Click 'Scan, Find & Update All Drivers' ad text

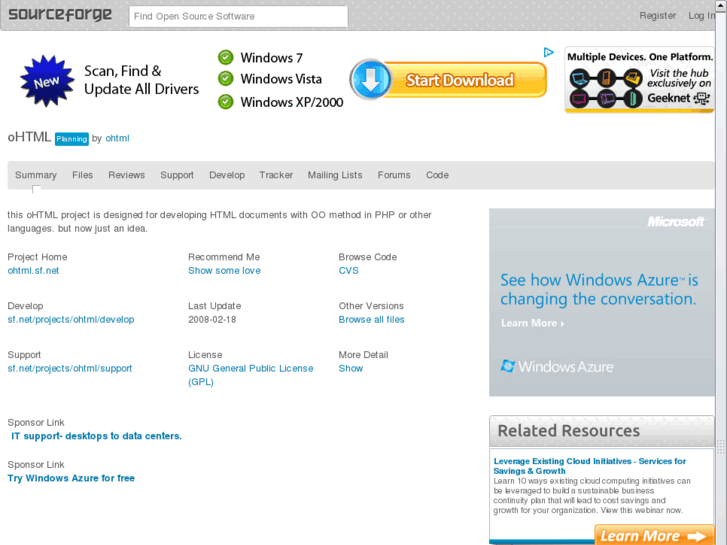coord(141,80)
